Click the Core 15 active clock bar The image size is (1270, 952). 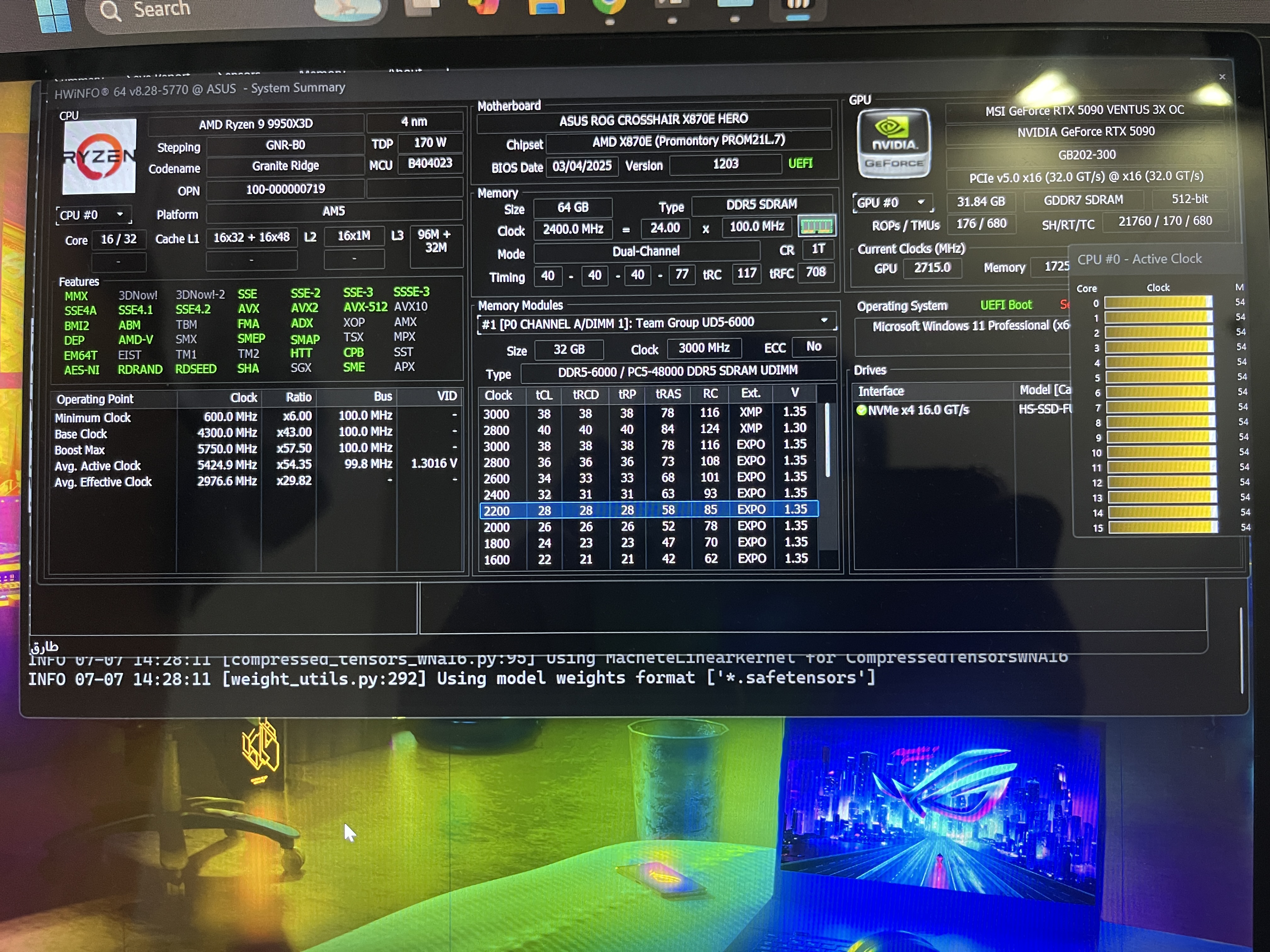(1163, 527)
